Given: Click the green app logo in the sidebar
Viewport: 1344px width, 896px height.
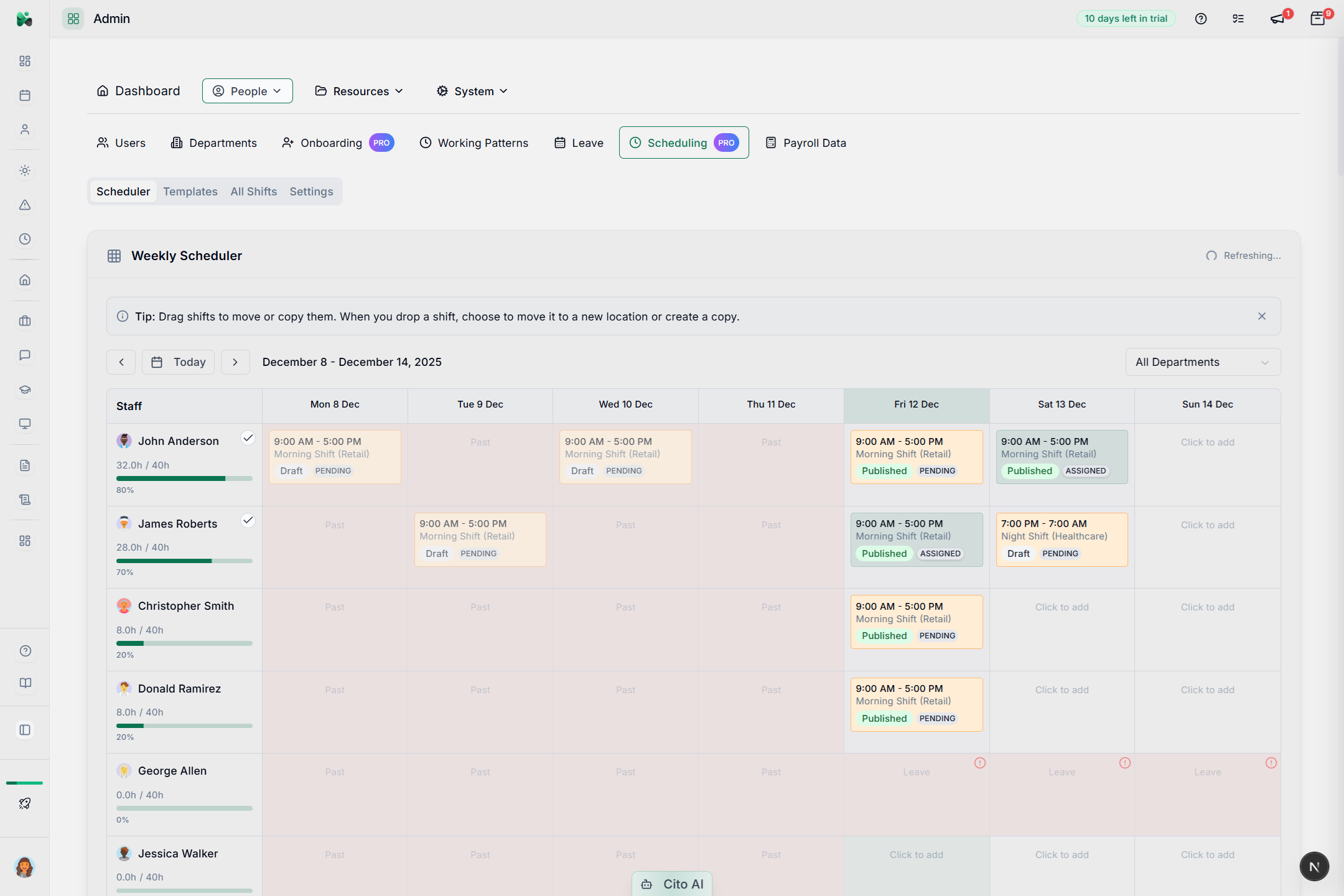Looking at the screenshot, I should point(24,19).
